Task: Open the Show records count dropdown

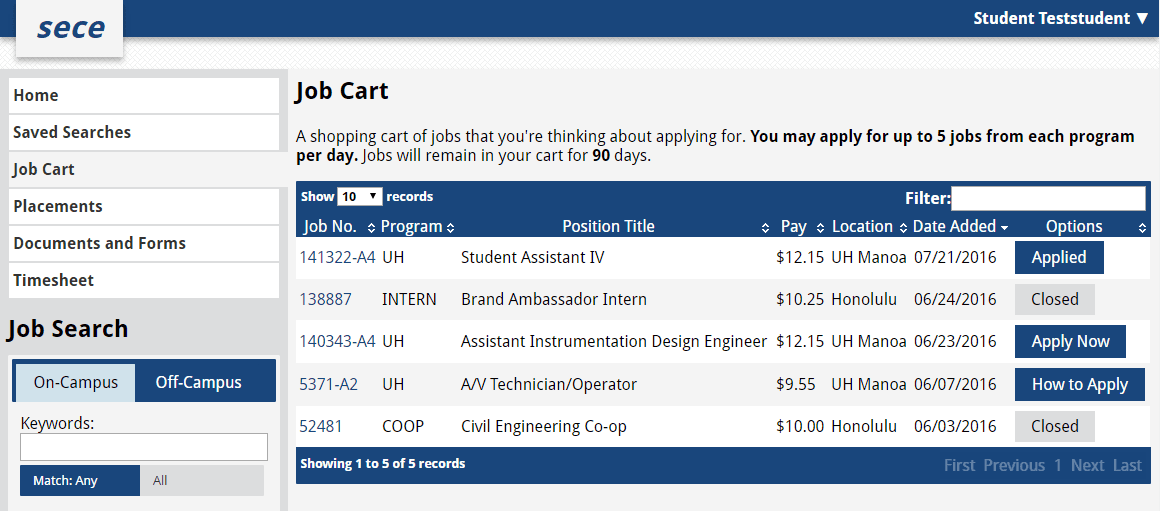Action: click(x=360, y=197)
